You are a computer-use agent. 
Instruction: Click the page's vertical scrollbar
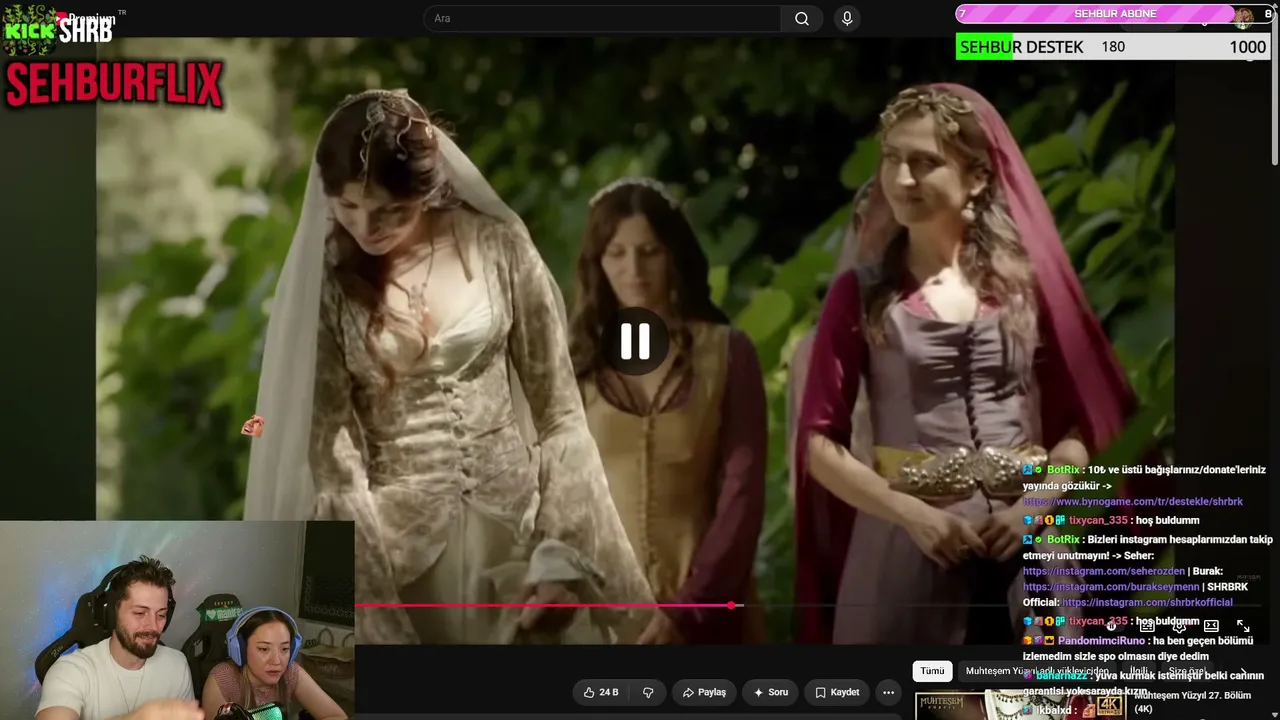1274,90
